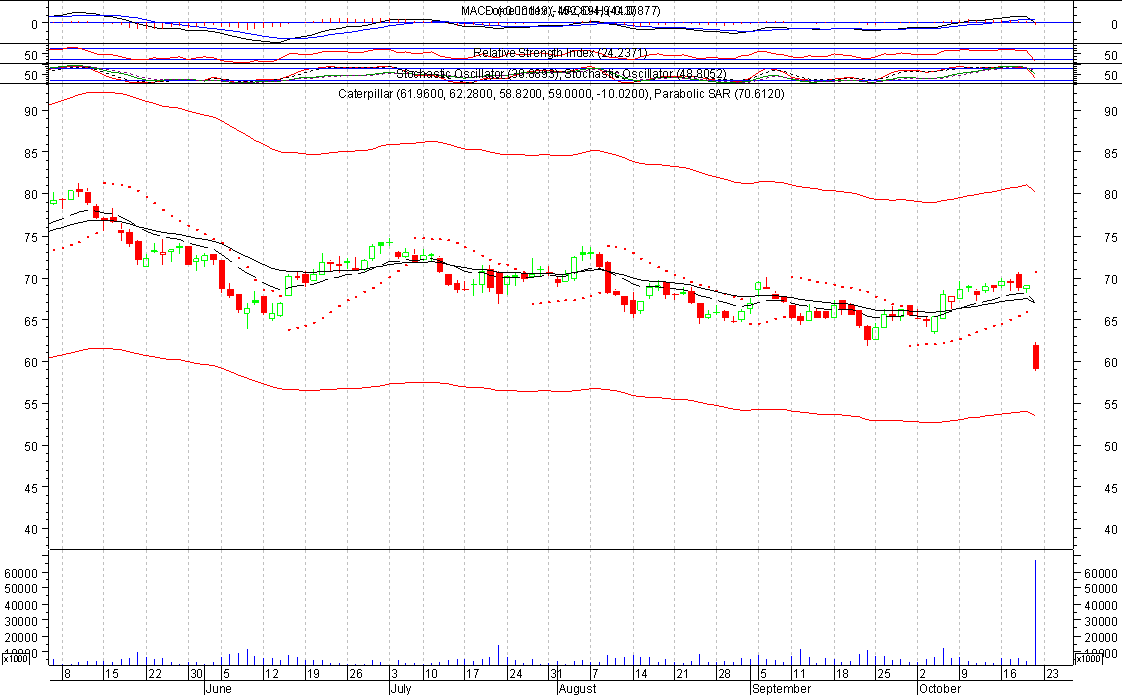Screen dimensions: 1122x695
Task: Click date tick 22 in May
Action: (x=155, y=674)
